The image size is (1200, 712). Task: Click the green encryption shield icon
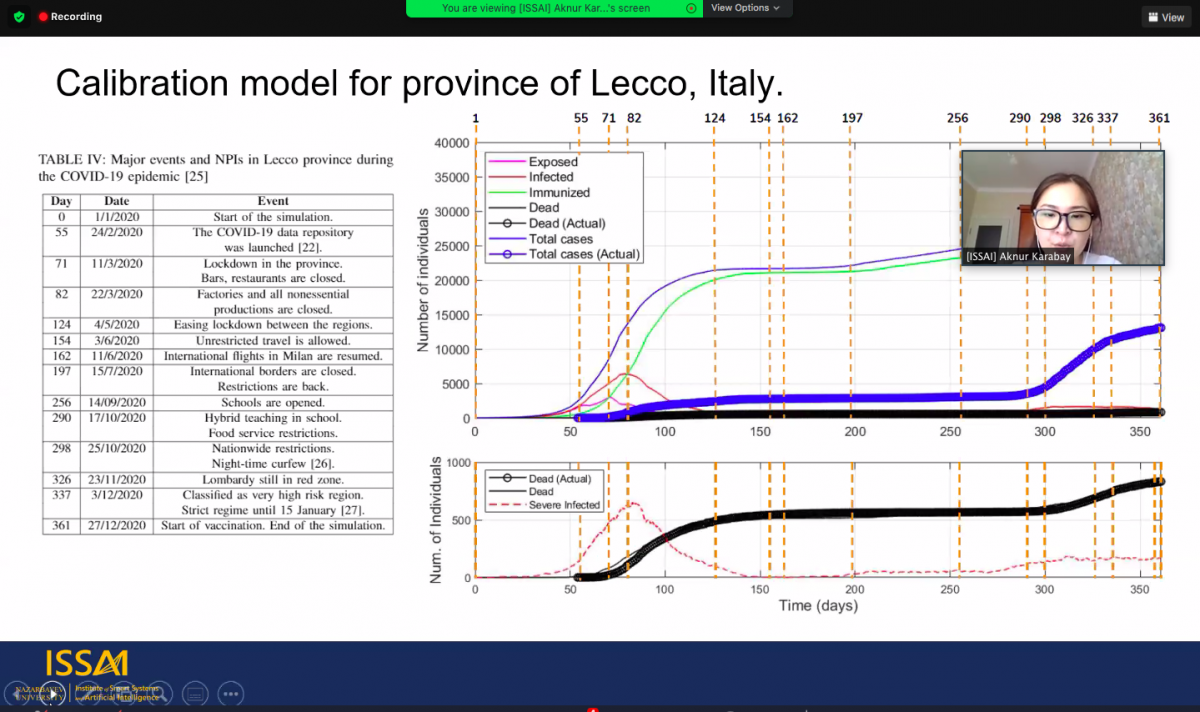18,17
